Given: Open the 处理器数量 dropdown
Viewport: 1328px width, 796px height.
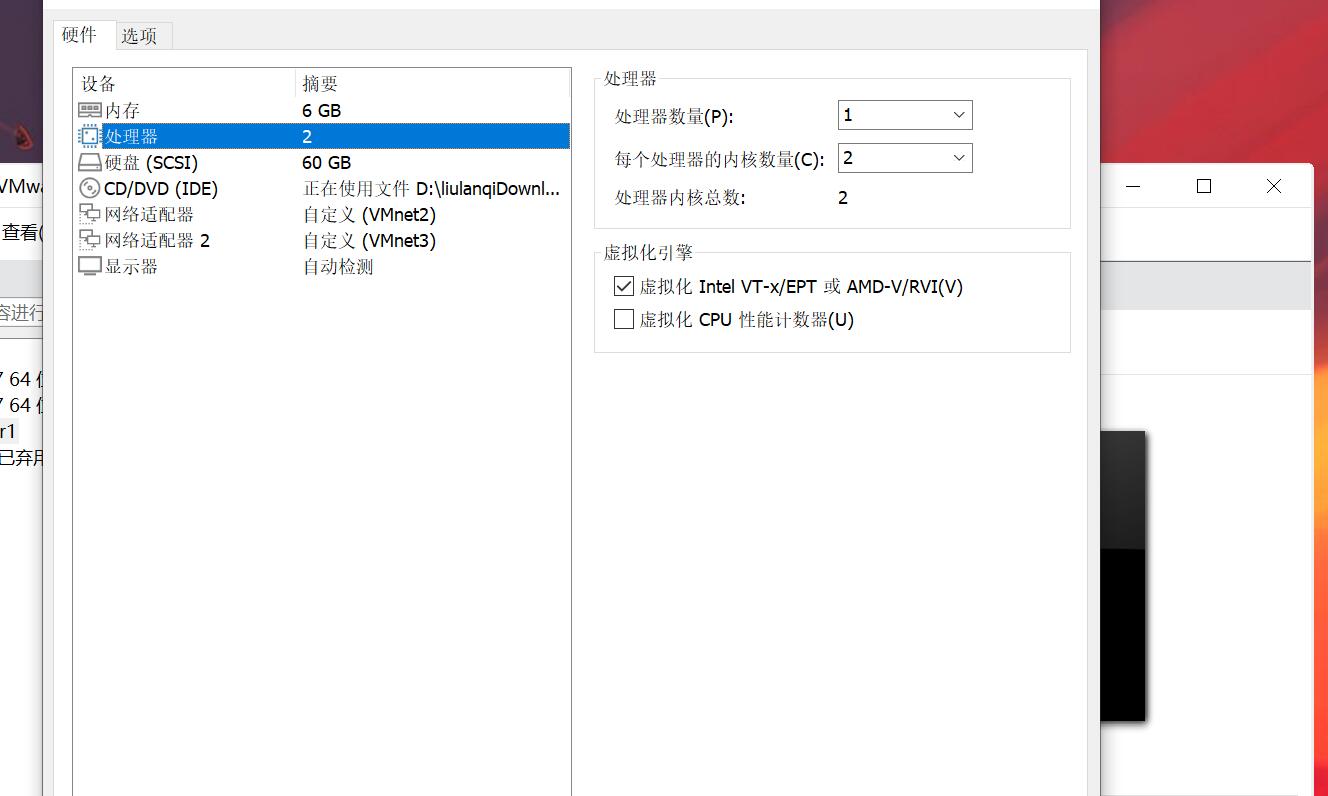Looking at the screenshot, I should (957, 114).
